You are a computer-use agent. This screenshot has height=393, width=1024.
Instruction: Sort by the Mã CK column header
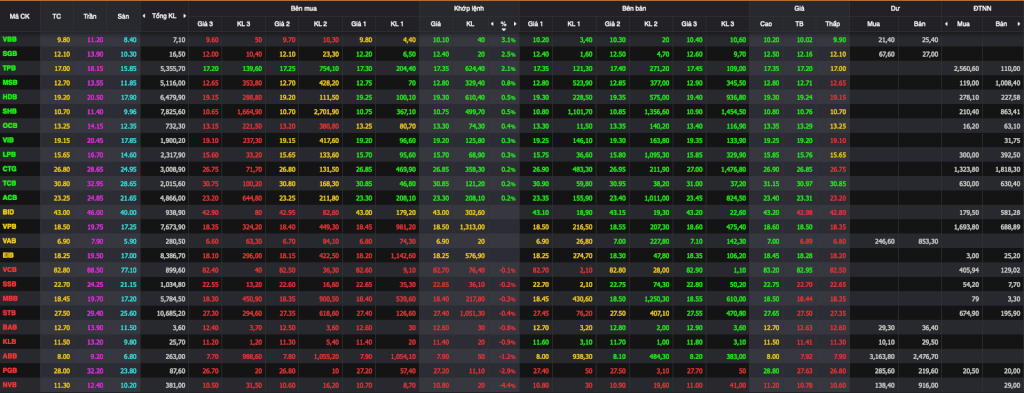click(20, 16)
